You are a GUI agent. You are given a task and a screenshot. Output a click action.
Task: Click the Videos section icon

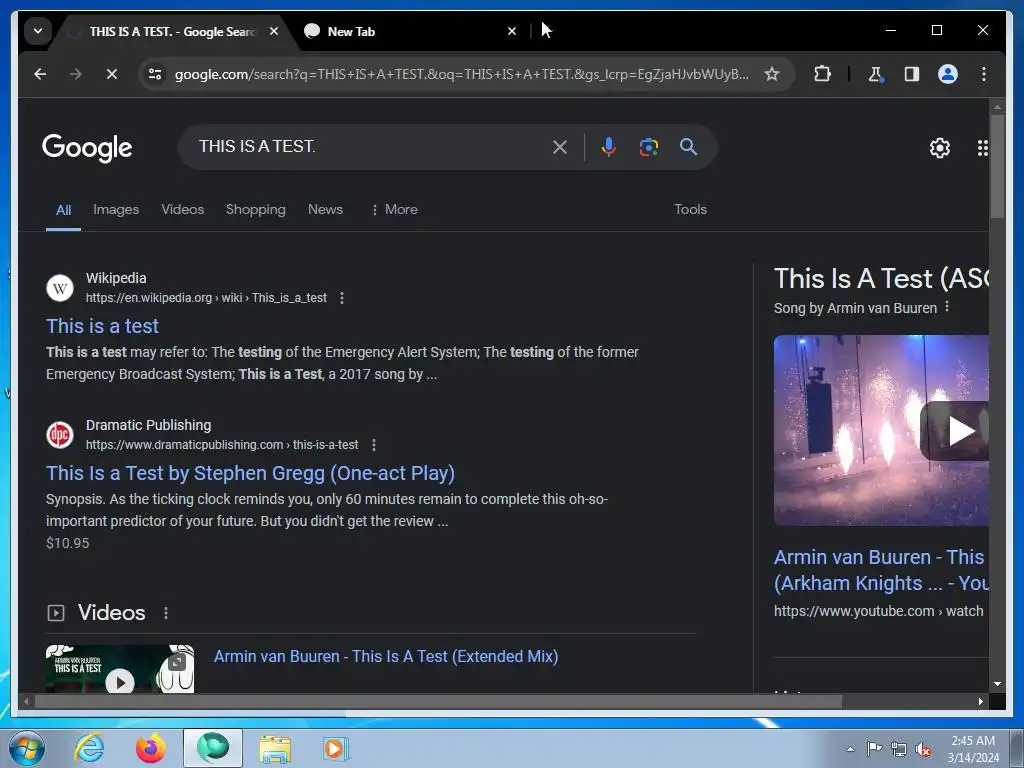pyautogui.click(x=56, y=613)
